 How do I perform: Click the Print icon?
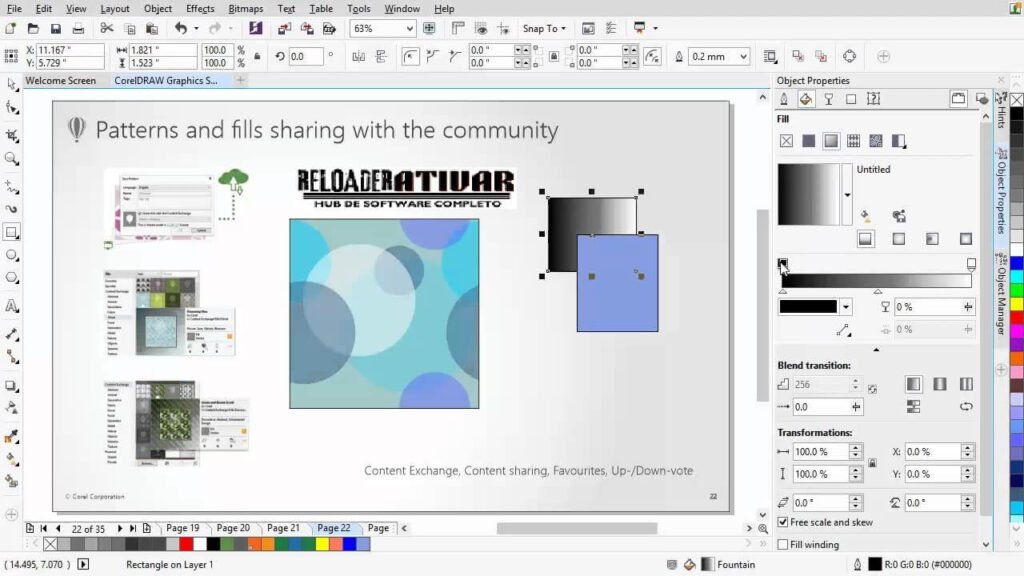(x=78, y=29)
